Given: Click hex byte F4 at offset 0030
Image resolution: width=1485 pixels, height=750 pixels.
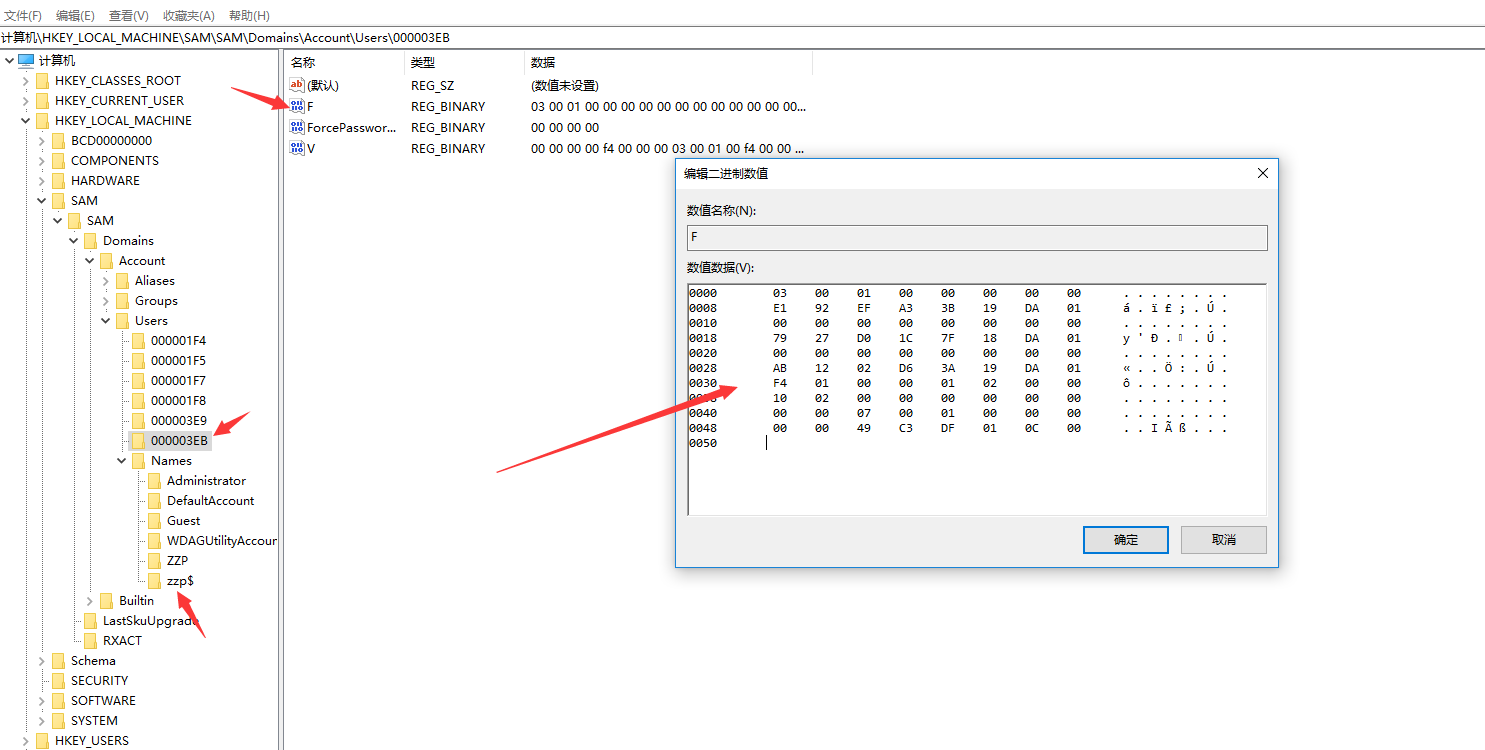Looking at the screenshot, I should (x=780, y=383).
